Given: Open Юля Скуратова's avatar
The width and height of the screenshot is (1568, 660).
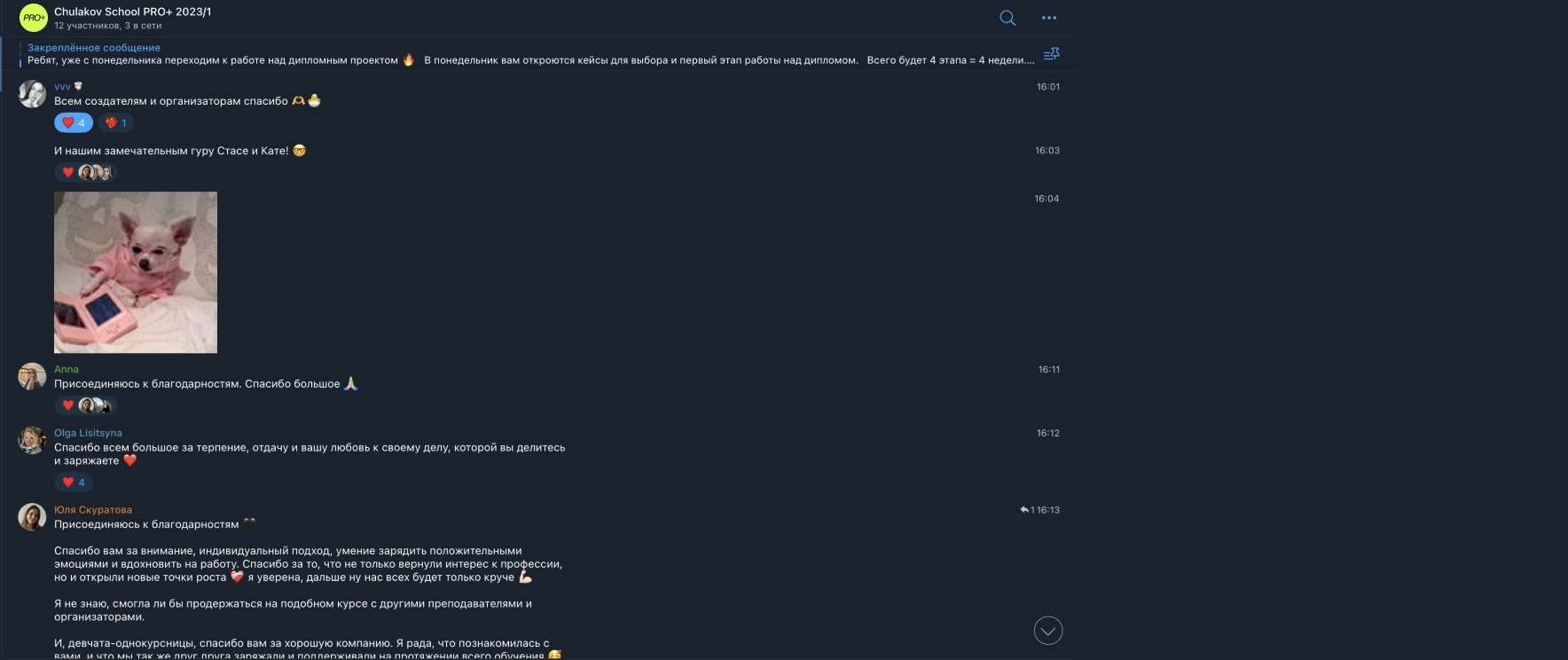Looking at the screenshot, I should tap(33, 517).
